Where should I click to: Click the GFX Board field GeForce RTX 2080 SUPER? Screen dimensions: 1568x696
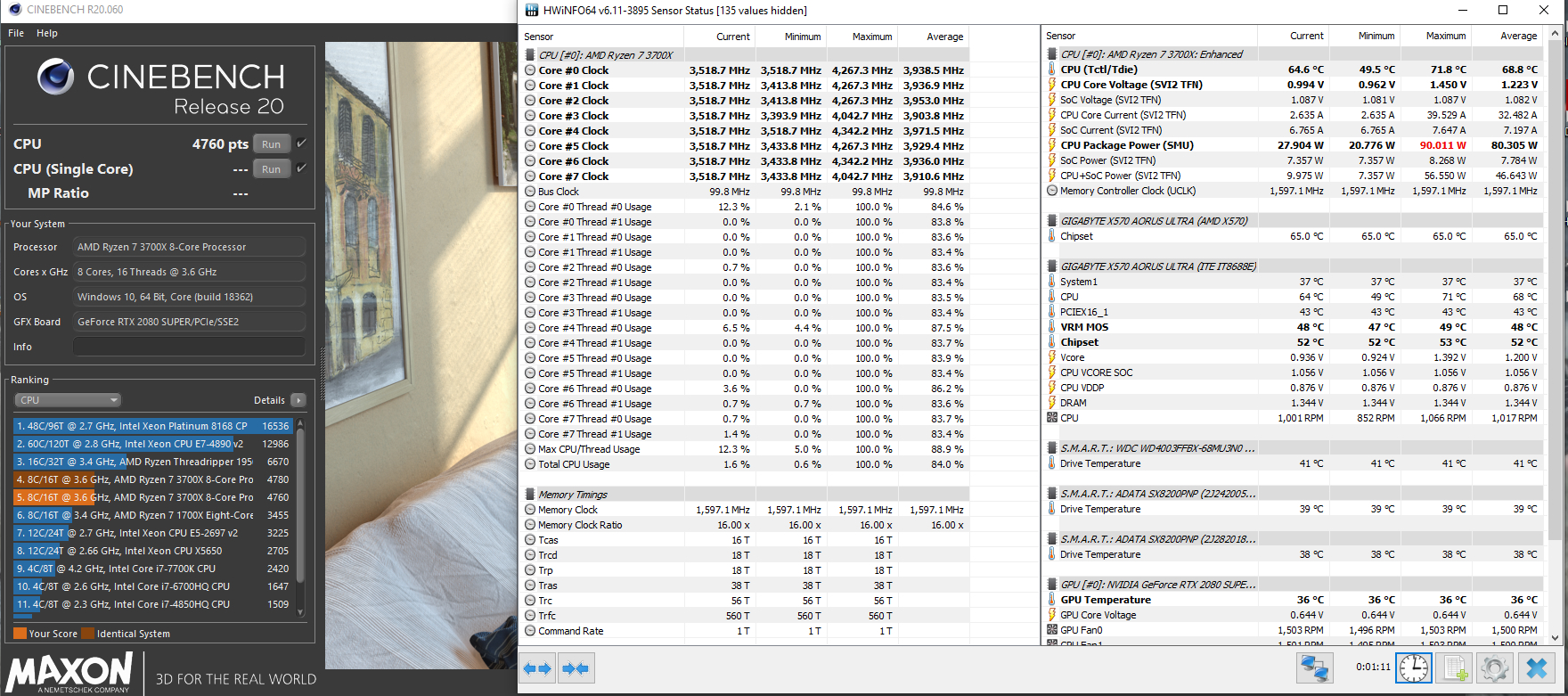click(x=189, y=322)
